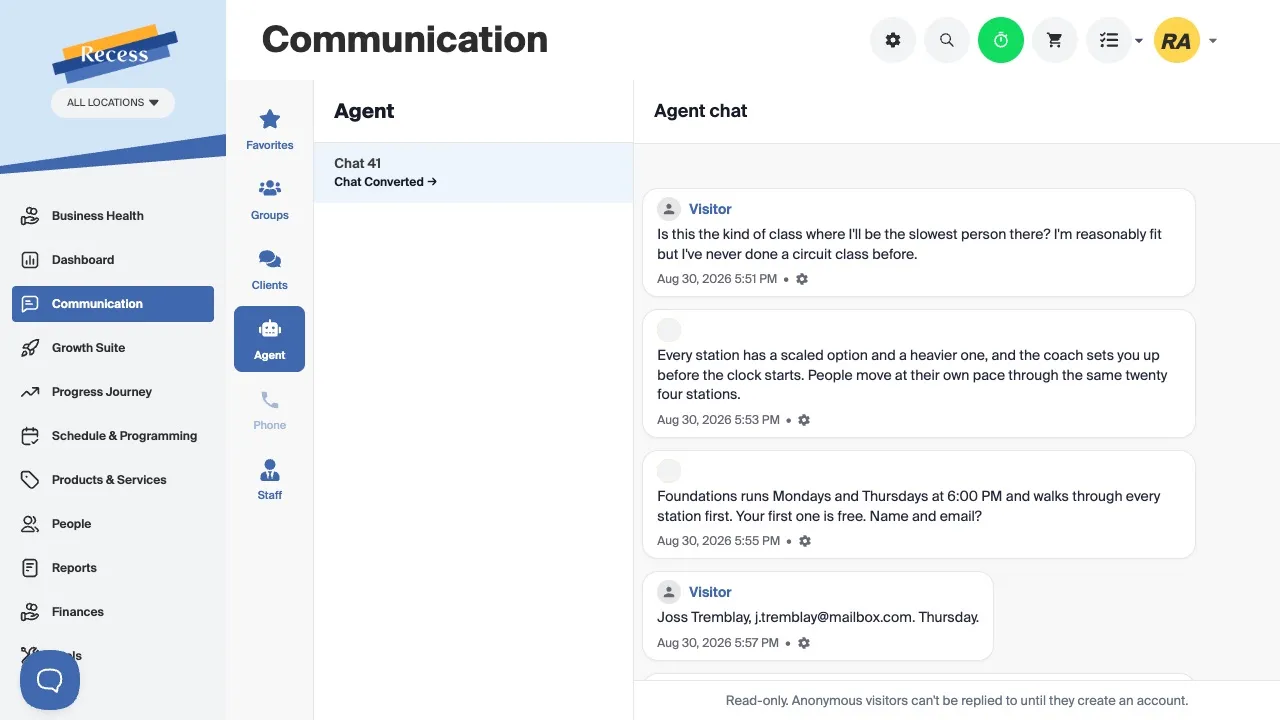Click the Communication page heading

click(405, 40)
